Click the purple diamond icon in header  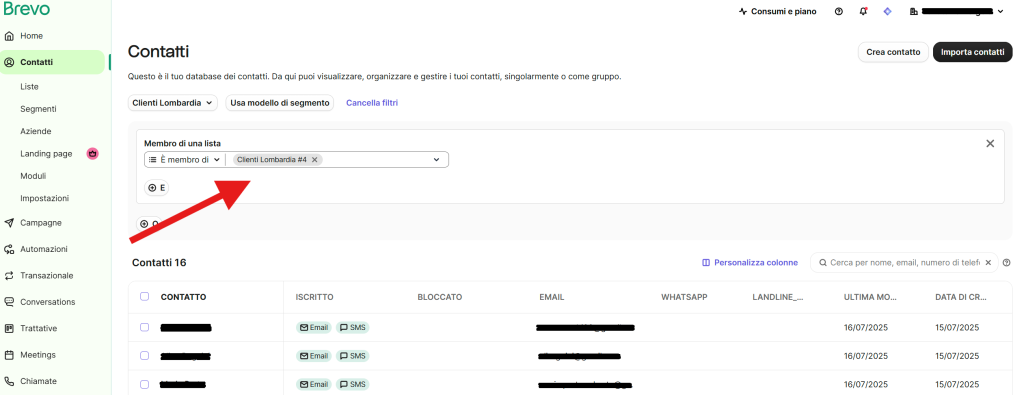(x=887, y=12)
